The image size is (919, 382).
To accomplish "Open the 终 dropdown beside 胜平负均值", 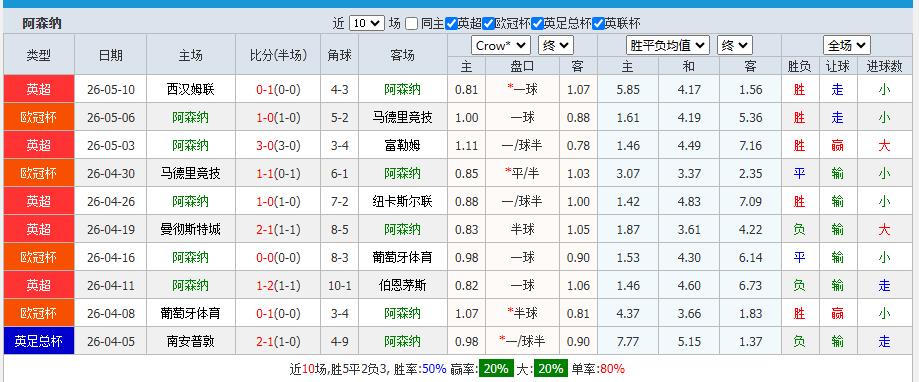I will 735,46.
